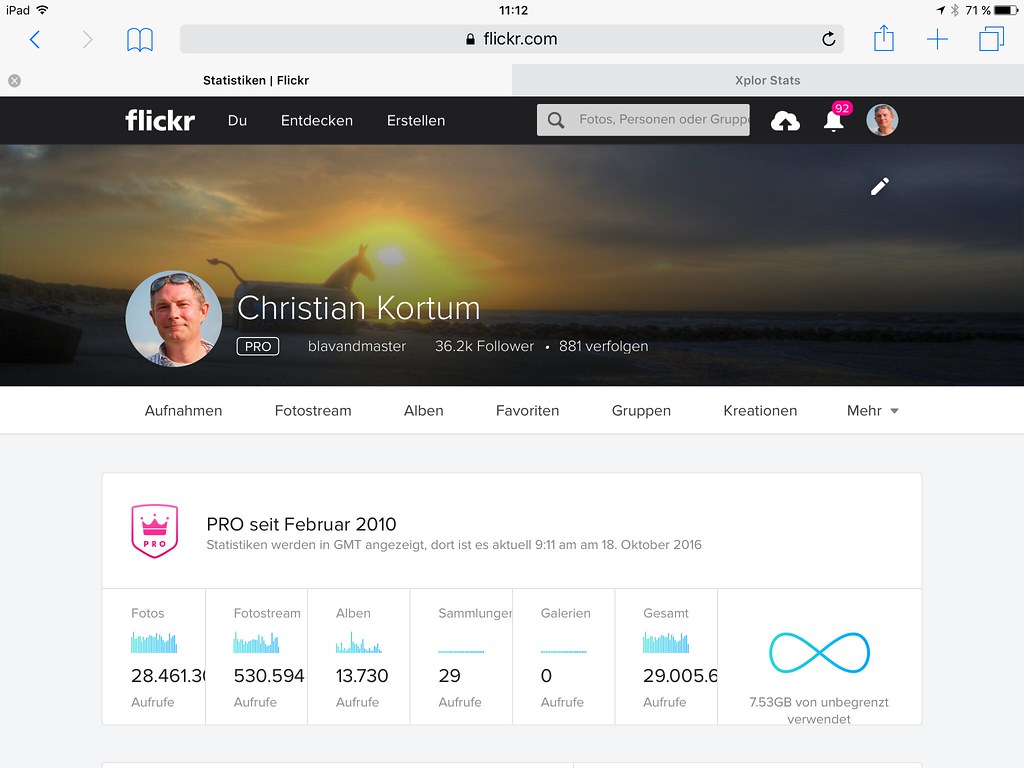Open Safari bookmarks book icon

(x=140, y=40)
